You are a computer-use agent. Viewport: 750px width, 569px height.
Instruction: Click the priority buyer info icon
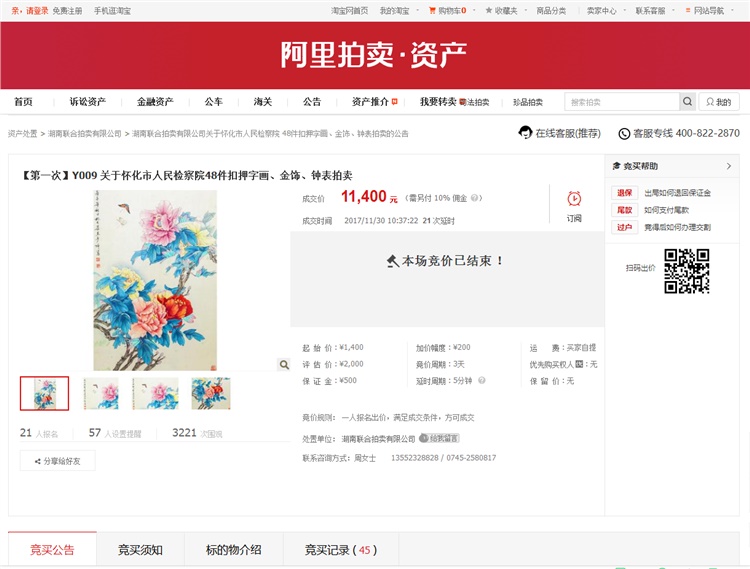[579, 364]
